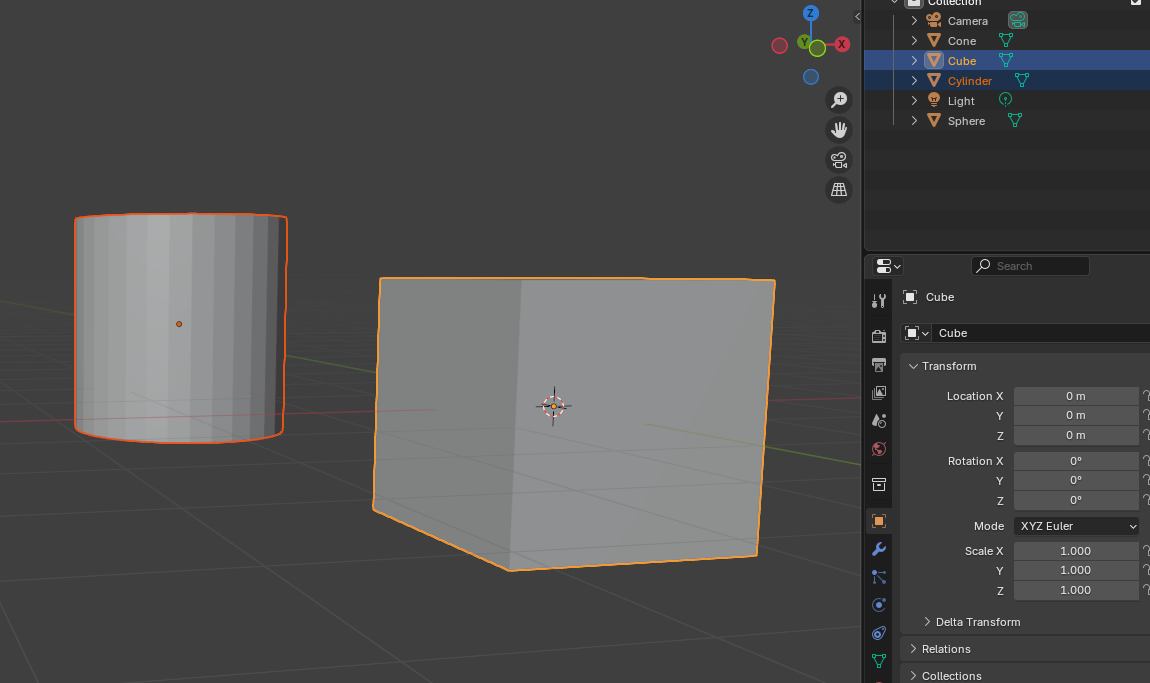Click the Scale Z value field

pos(1076,590)
